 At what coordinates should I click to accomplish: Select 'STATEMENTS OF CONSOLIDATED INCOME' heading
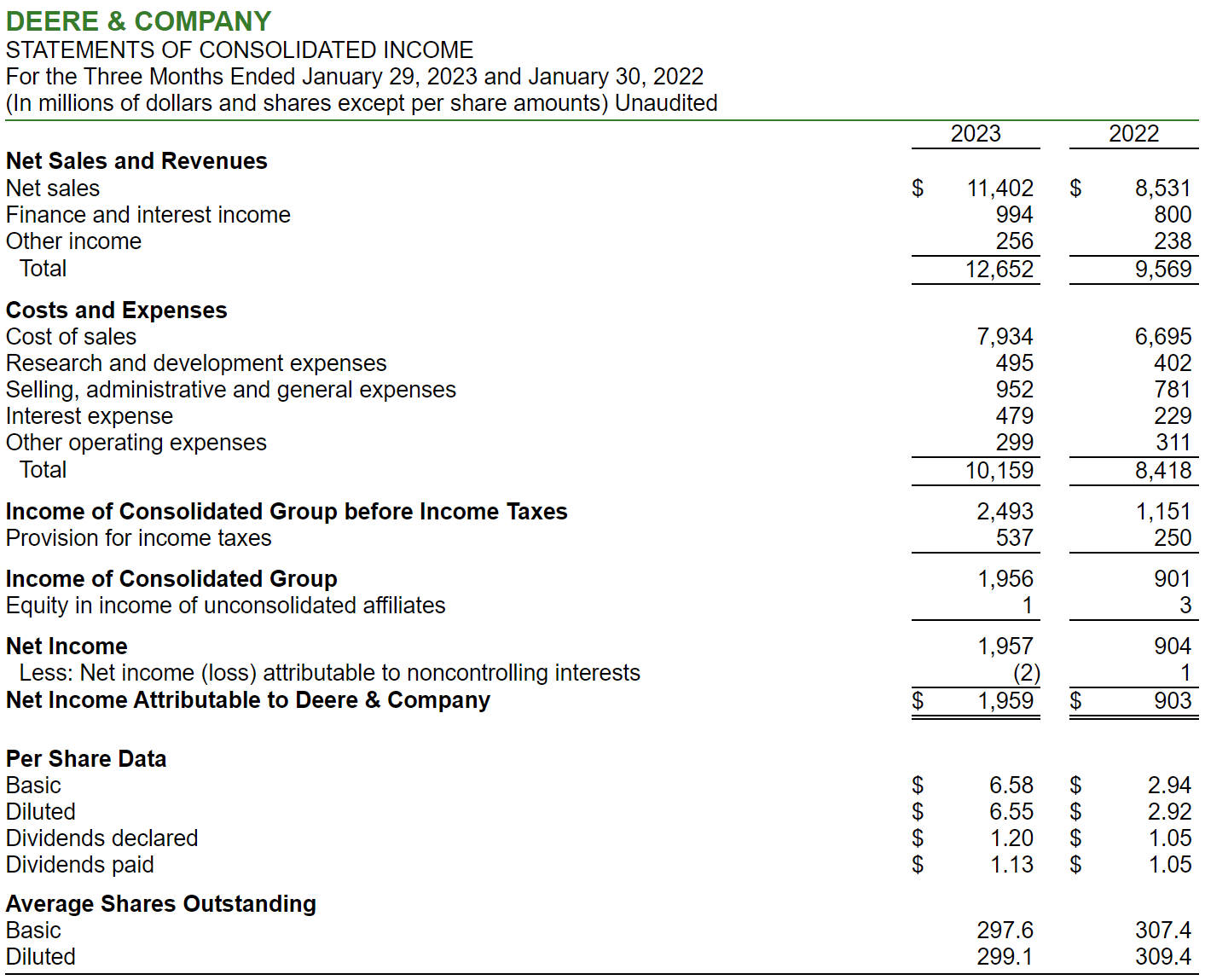[x=240, y=49]
